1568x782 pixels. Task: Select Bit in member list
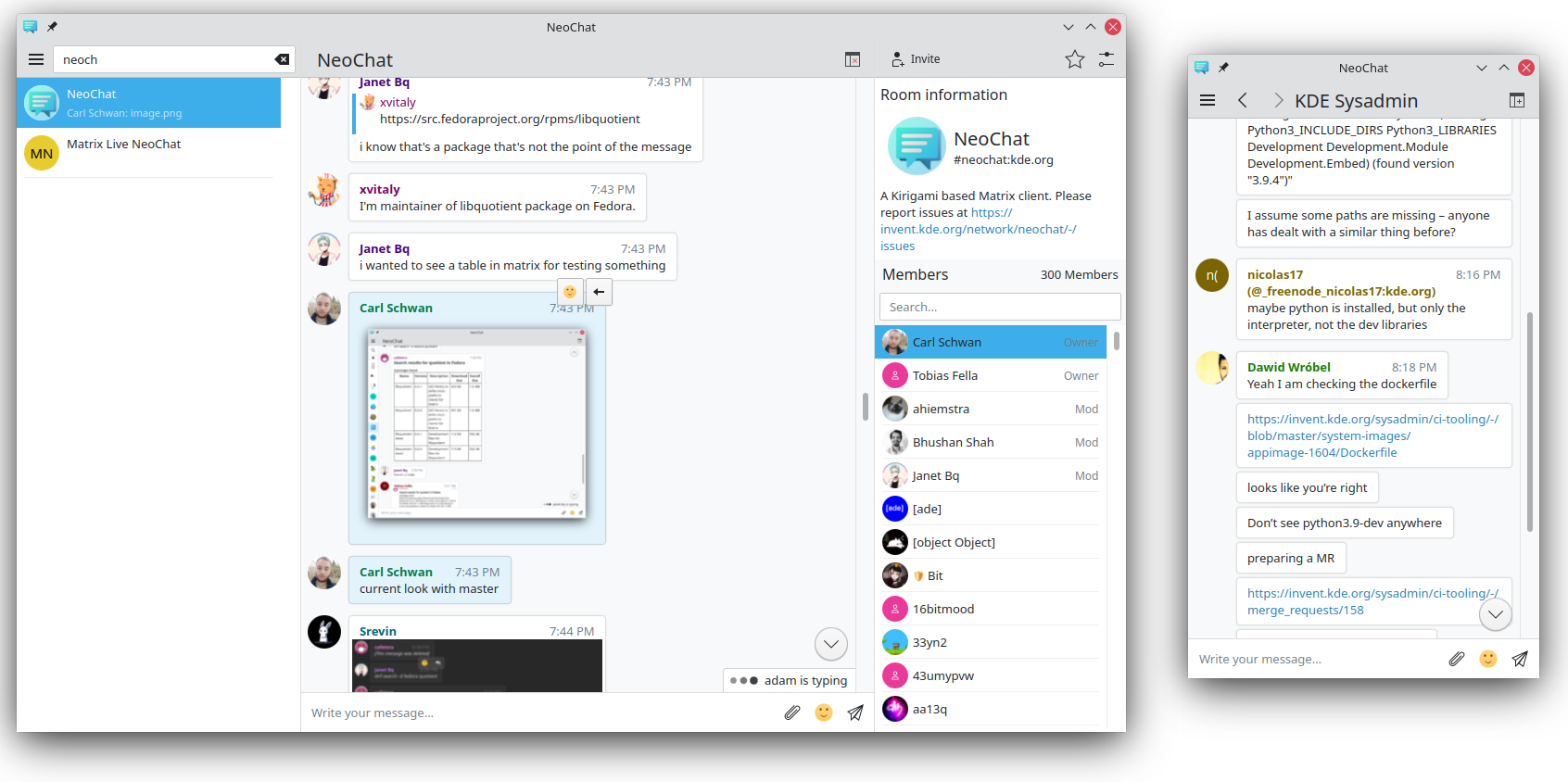tap(991, 575)
